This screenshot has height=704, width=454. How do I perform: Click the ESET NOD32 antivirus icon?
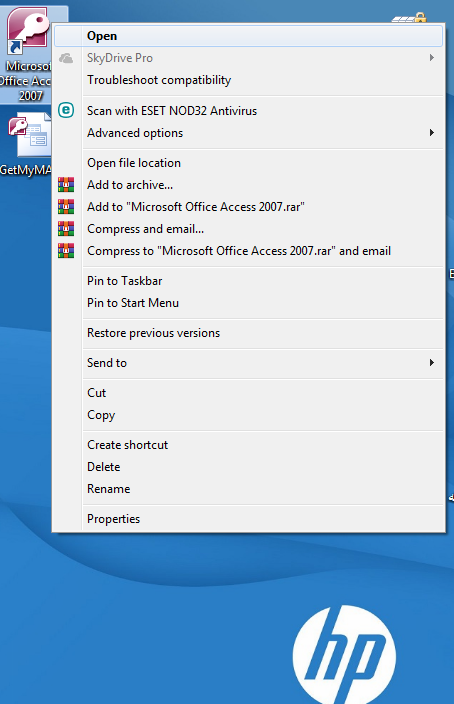click(x=66, y=110)
